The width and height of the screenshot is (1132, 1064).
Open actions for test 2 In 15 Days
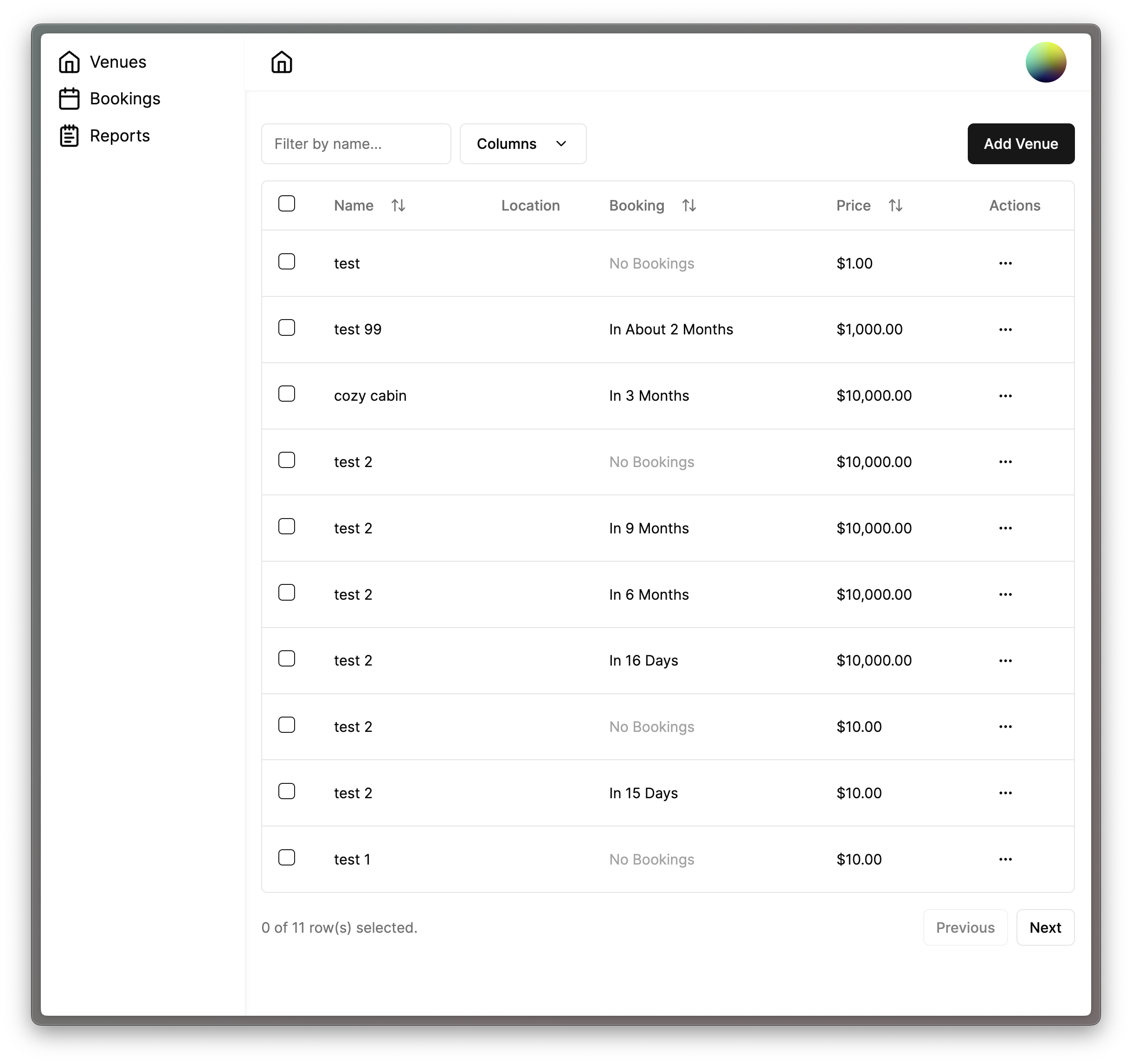[x=1005, y=793]
